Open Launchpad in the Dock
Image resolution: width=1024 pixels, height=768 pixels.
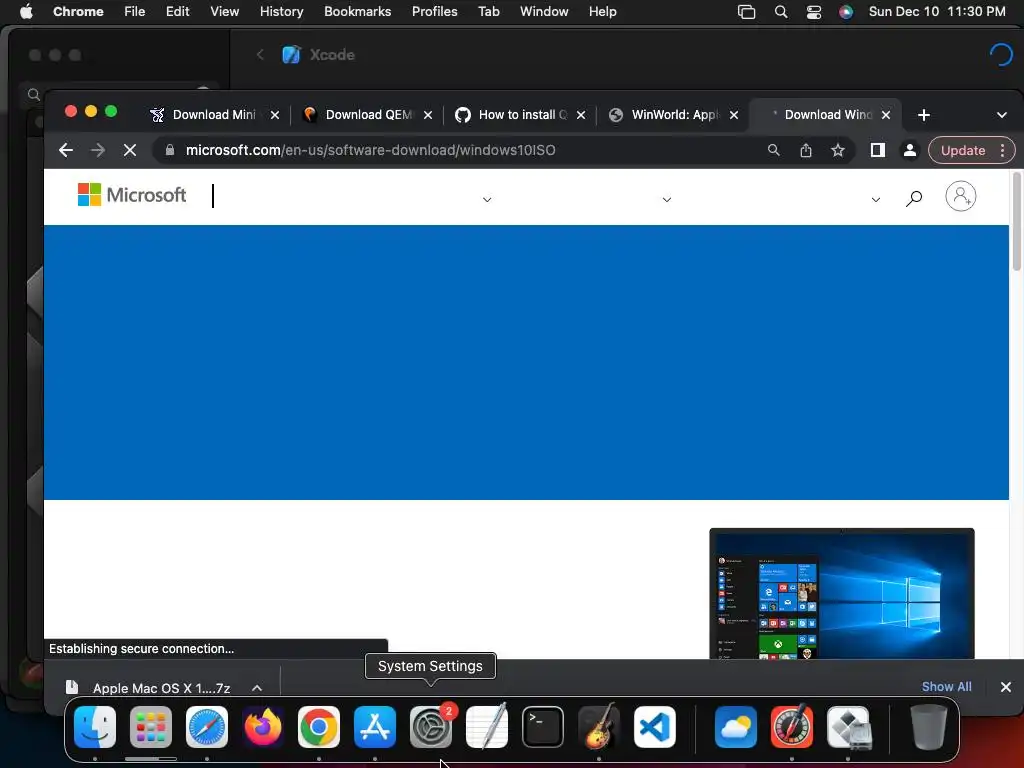coord(151,727)
